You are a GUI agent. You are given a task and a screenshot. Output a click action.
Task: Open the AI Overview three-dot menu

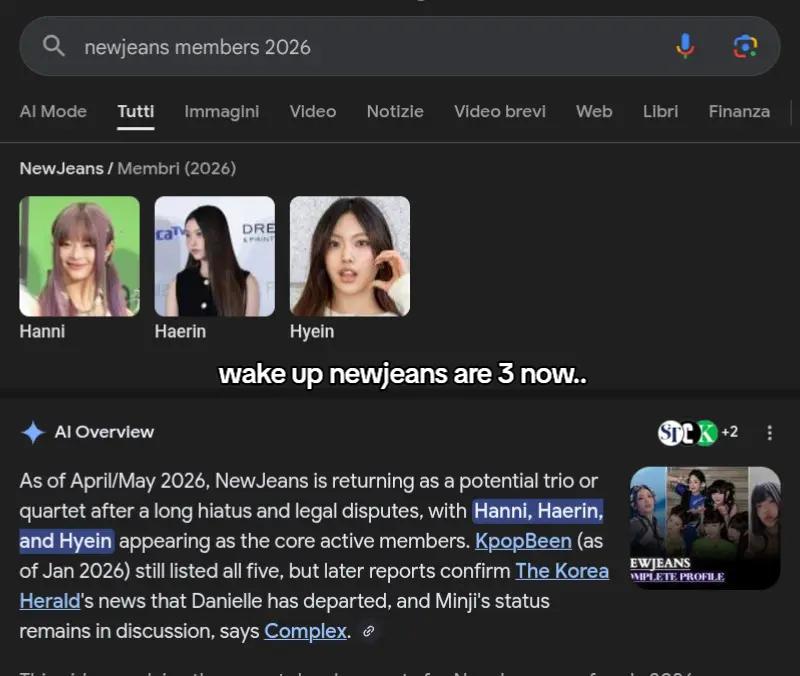click(769, 433)
